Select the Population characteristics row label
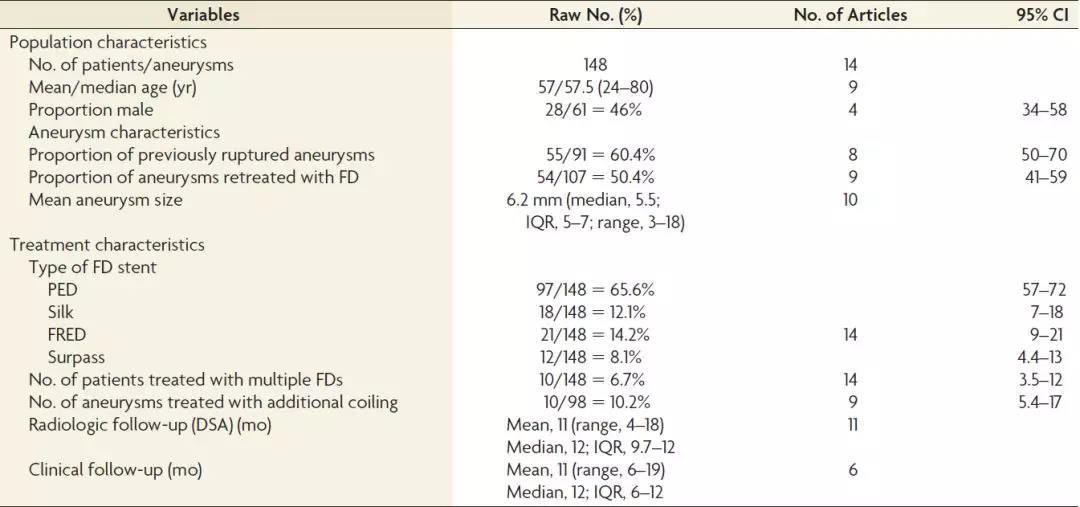This screenshot has width=1080, height=507. (107, 43)
